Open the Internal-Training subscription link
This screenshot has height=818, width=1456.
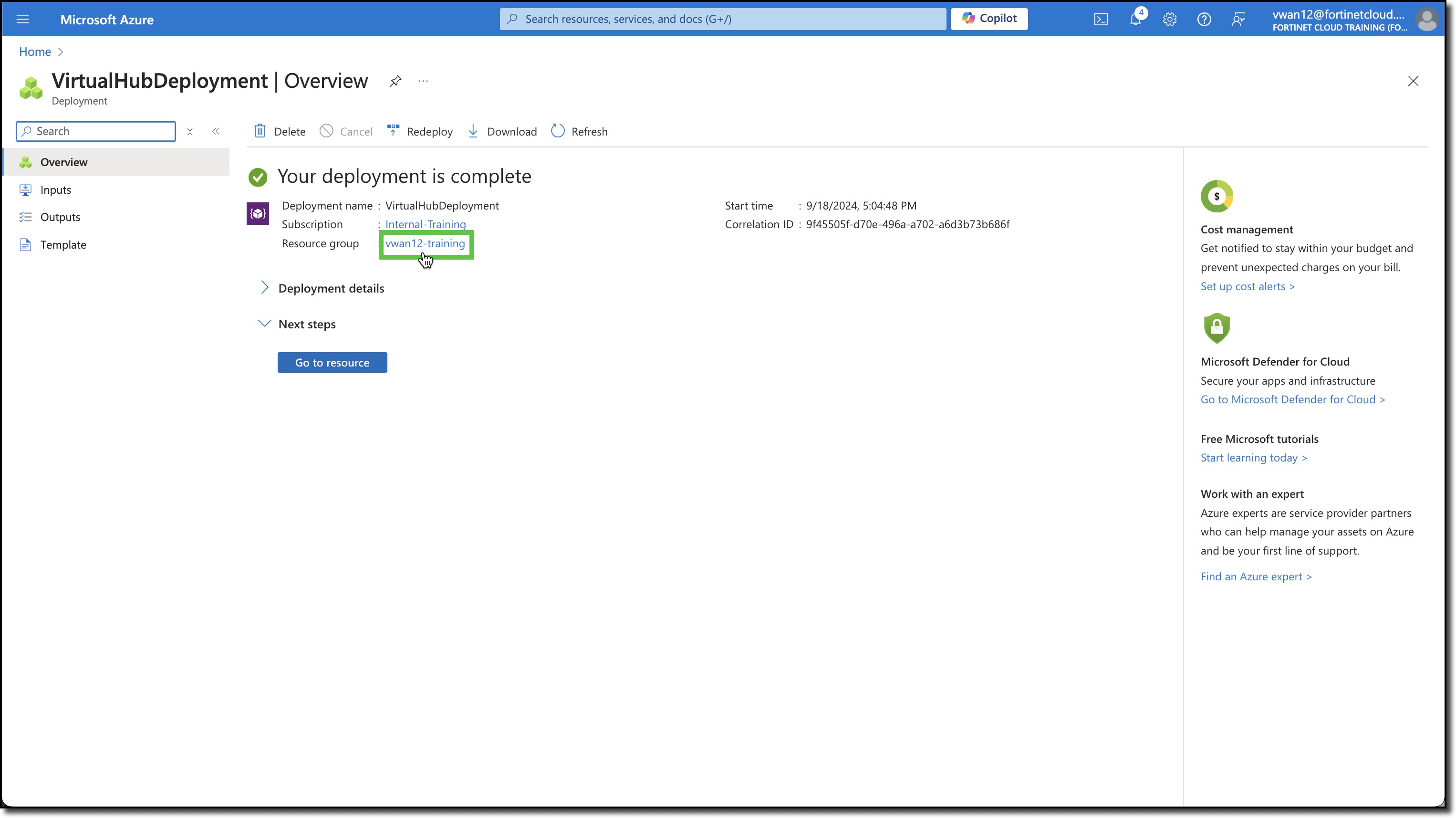click(x=426, y=224)
